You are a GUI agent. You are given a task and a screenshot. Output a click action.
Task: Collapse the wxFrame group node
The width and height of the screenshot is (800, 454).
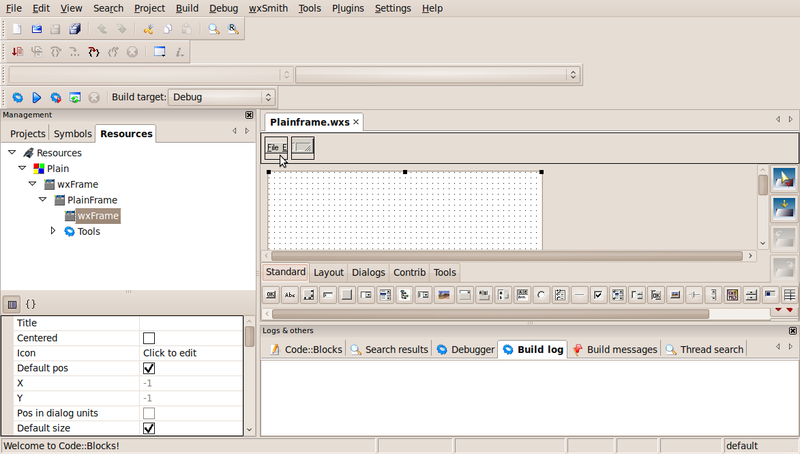[x=33, y=184]
